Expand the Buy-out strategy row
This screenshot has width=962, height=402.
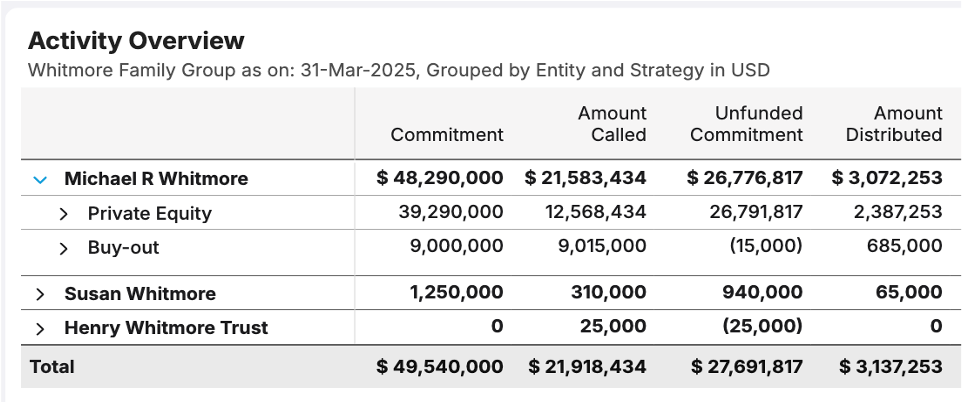(x=63, y=248)
